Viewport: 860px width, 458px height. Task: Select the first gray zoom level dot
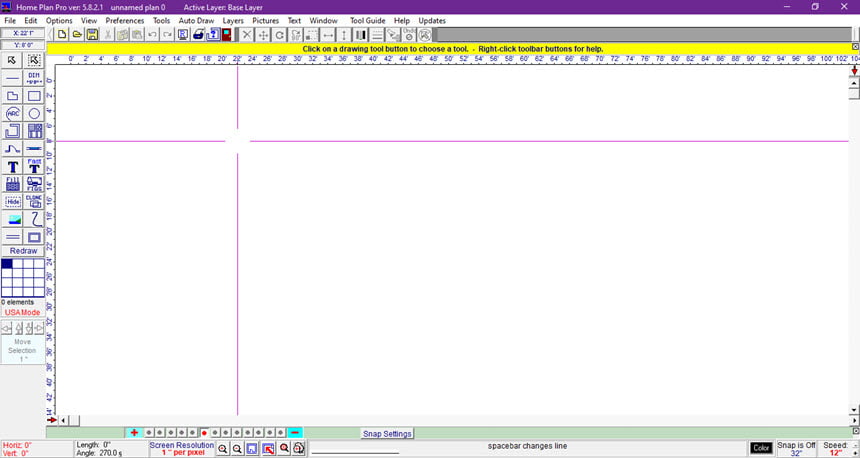149,433
